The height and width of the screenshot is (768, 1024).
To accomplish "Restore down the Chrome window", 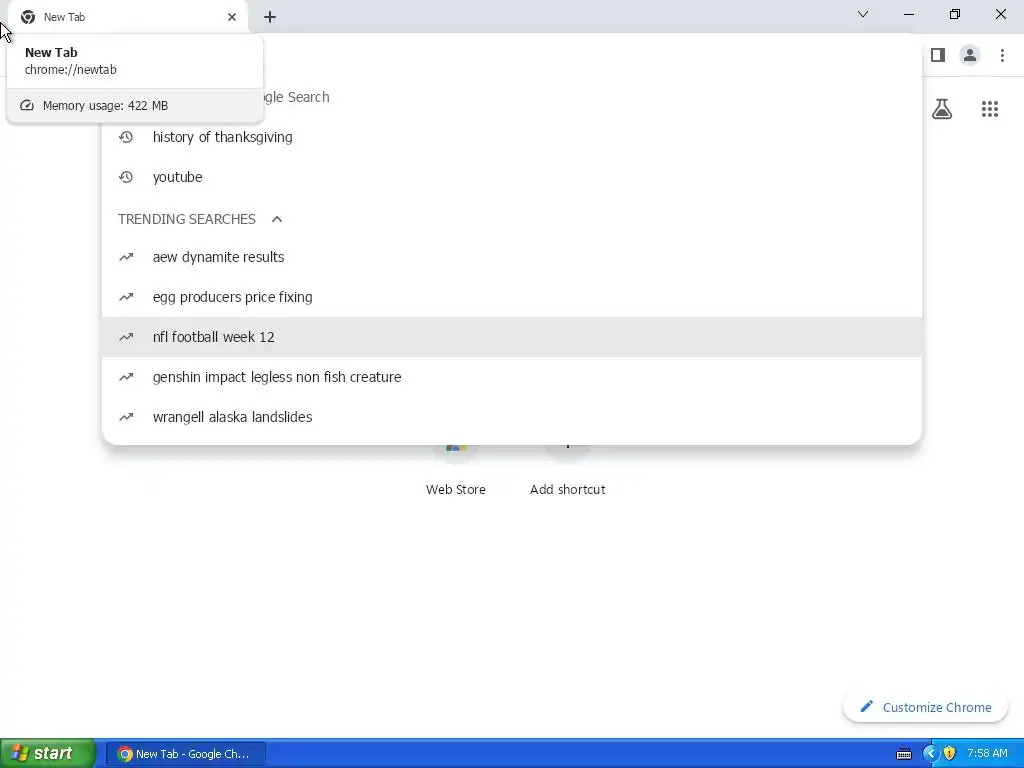I will tap(955, 14).
